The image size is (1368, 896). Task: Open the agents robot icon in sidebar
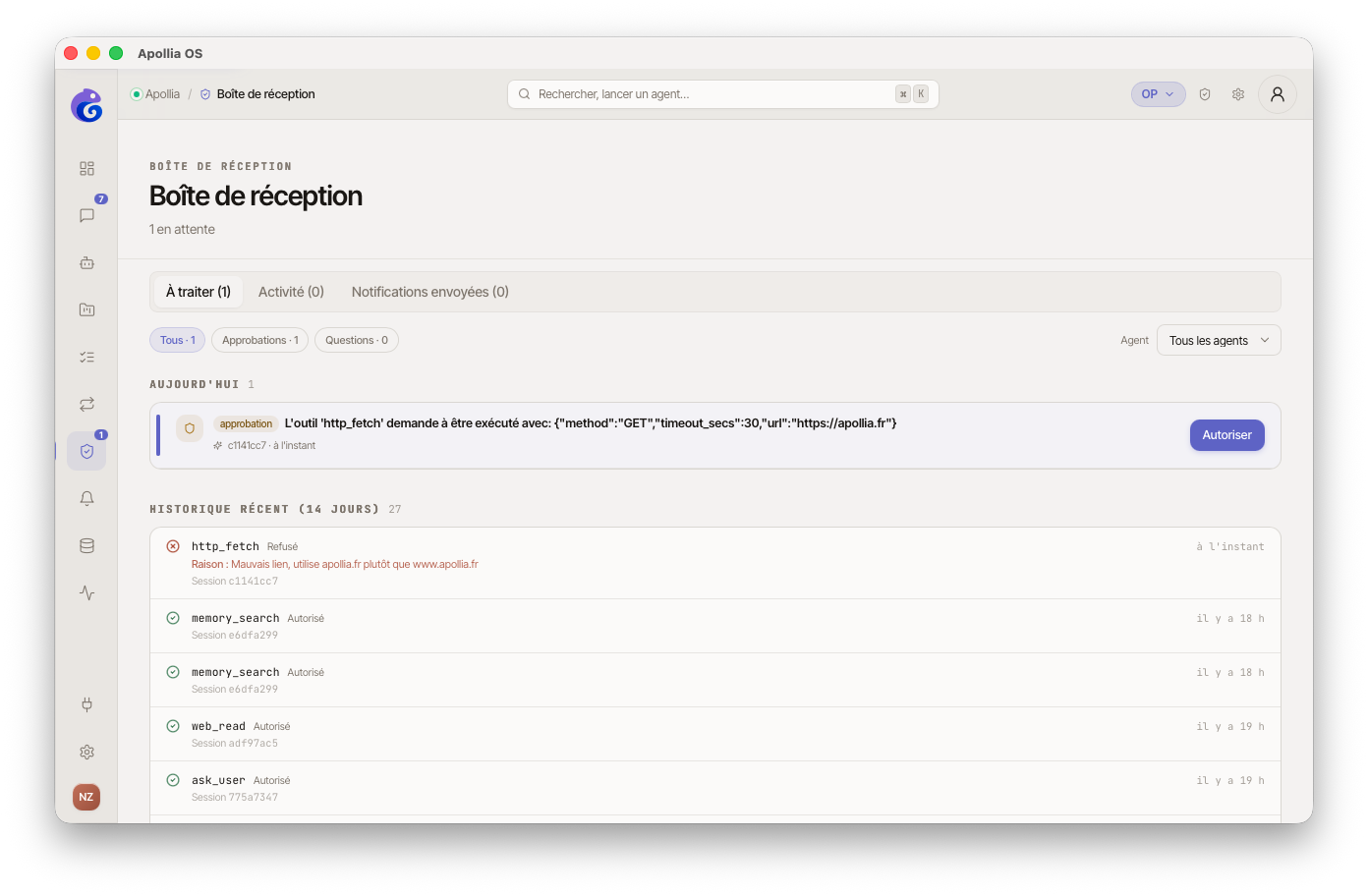[x=86, y=263]
